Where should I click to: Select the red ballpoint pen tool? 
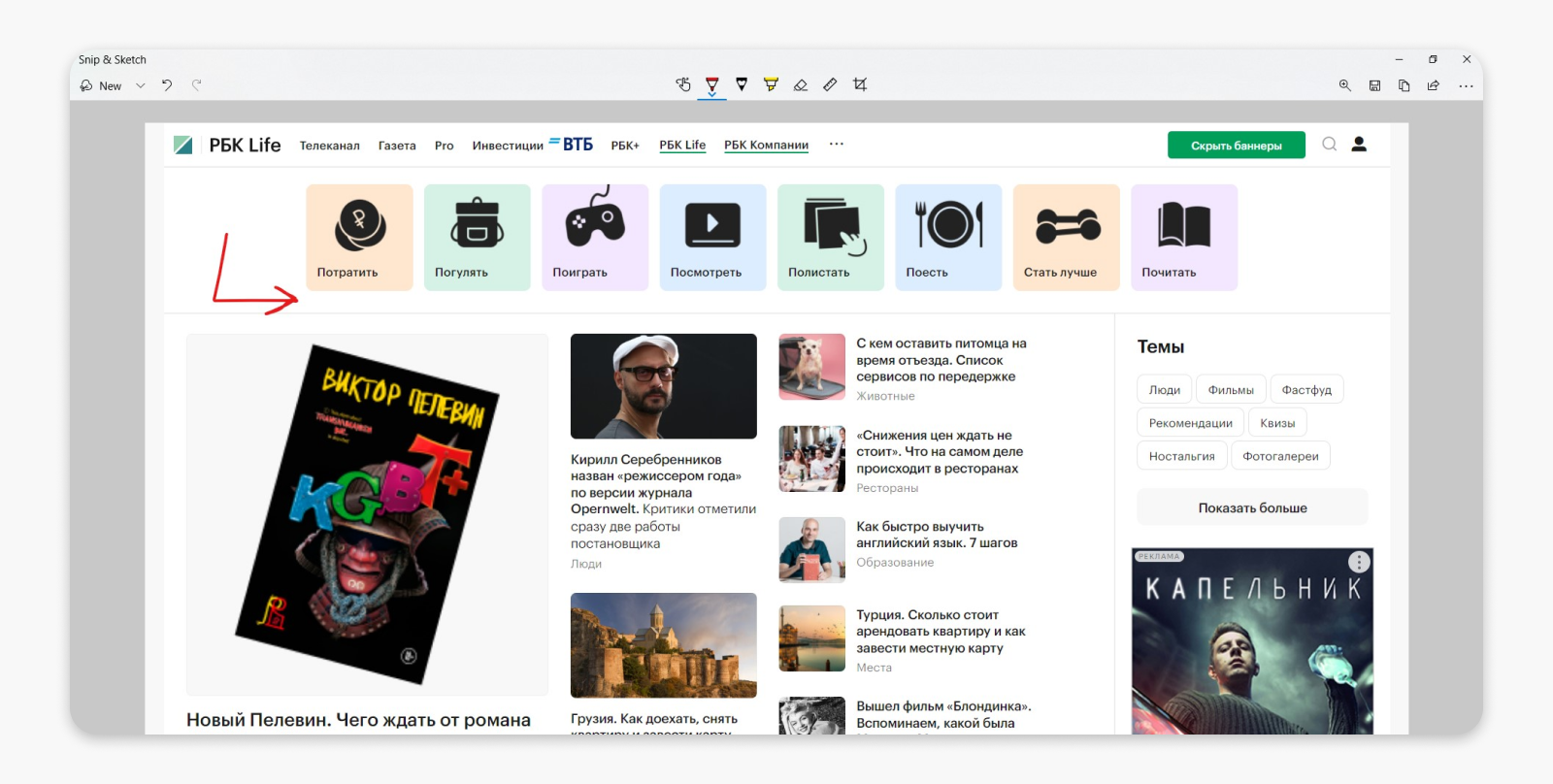[x=712, y=85]
